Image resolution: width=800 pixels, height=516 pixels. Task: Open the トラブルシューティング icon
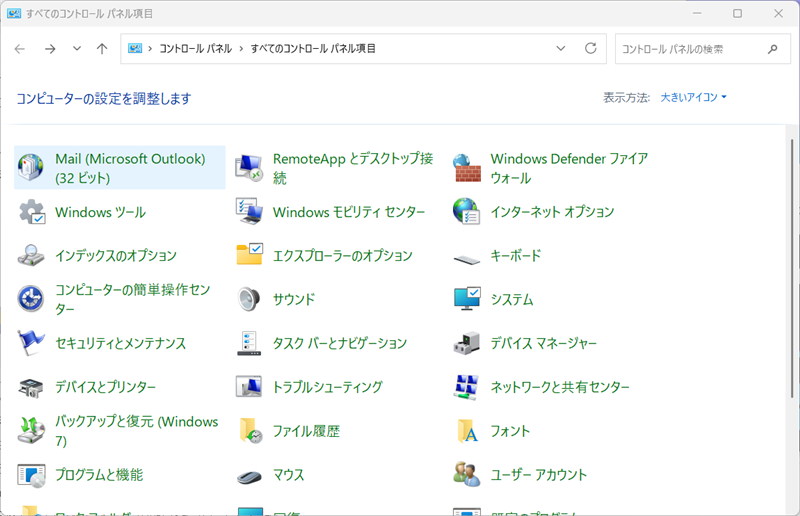click(x=249, y=387)
